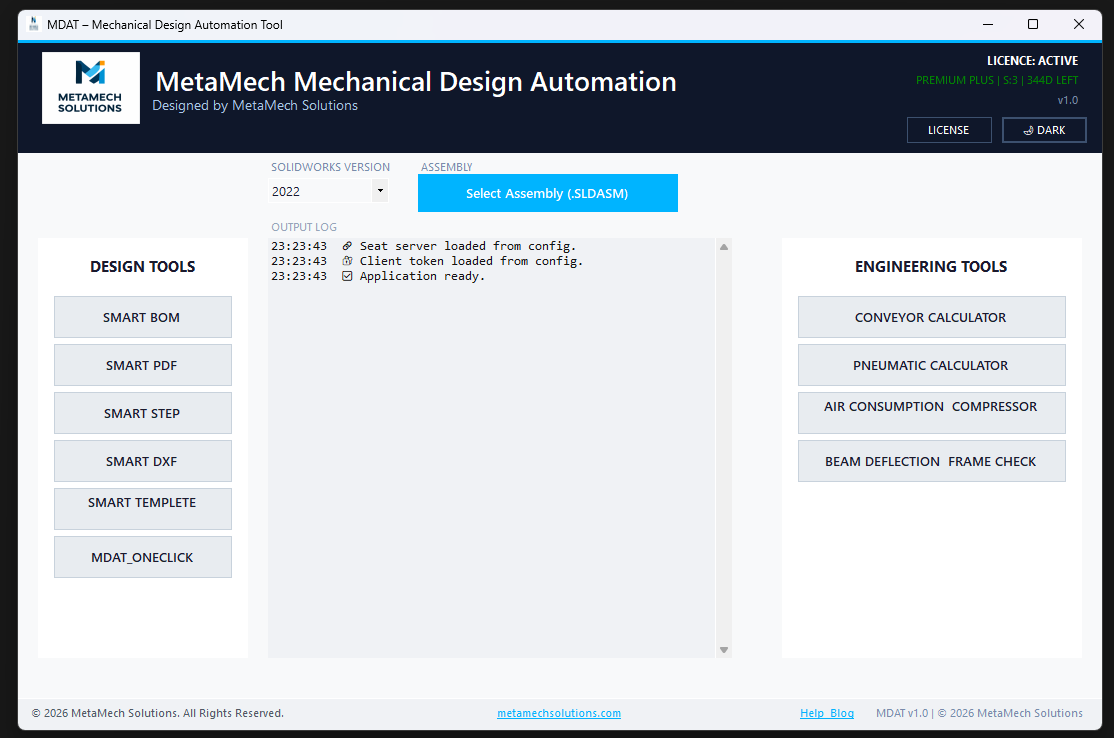Open the Help Blog link

pos(827,713)
